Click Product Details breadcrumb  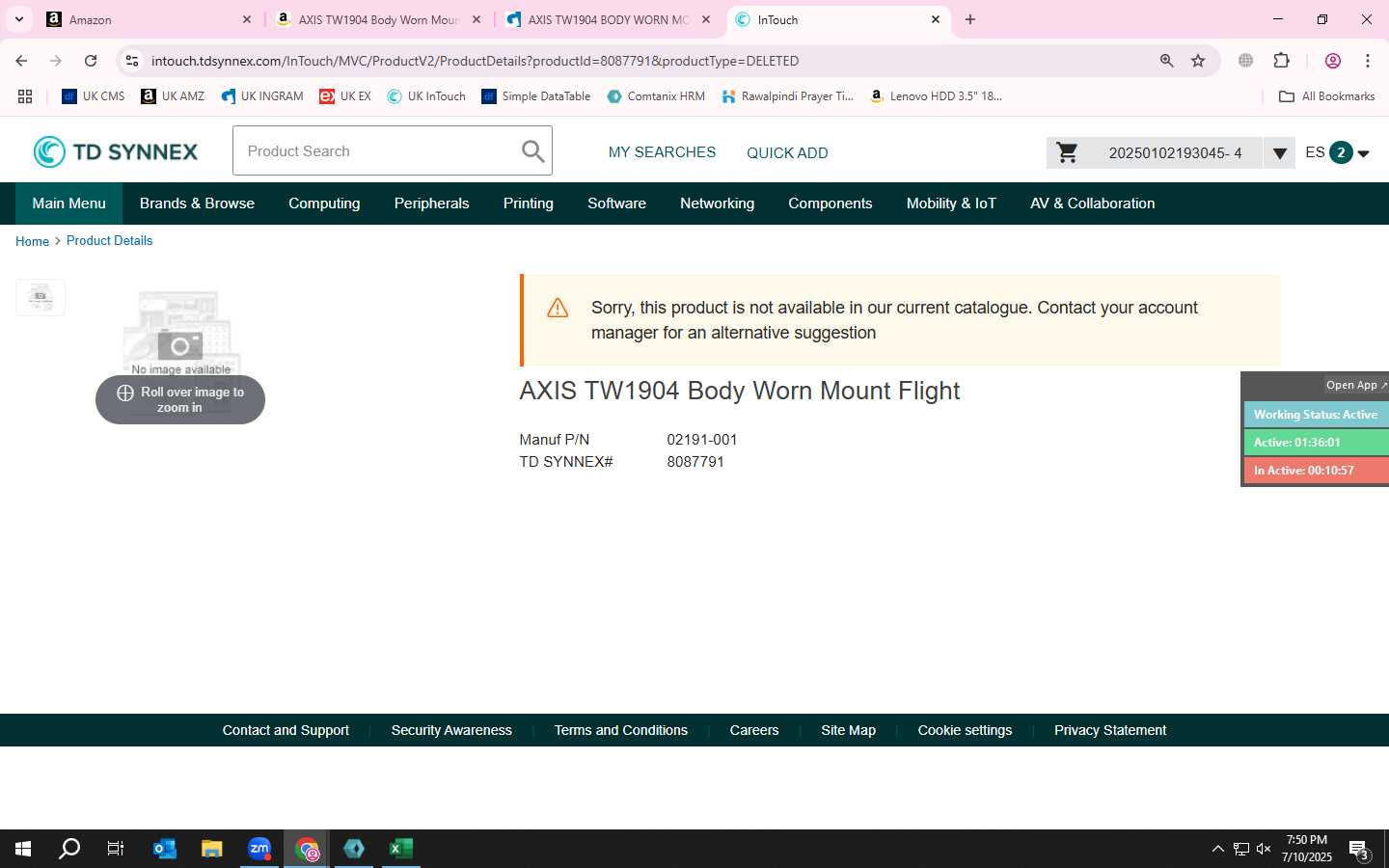point(109,241)
